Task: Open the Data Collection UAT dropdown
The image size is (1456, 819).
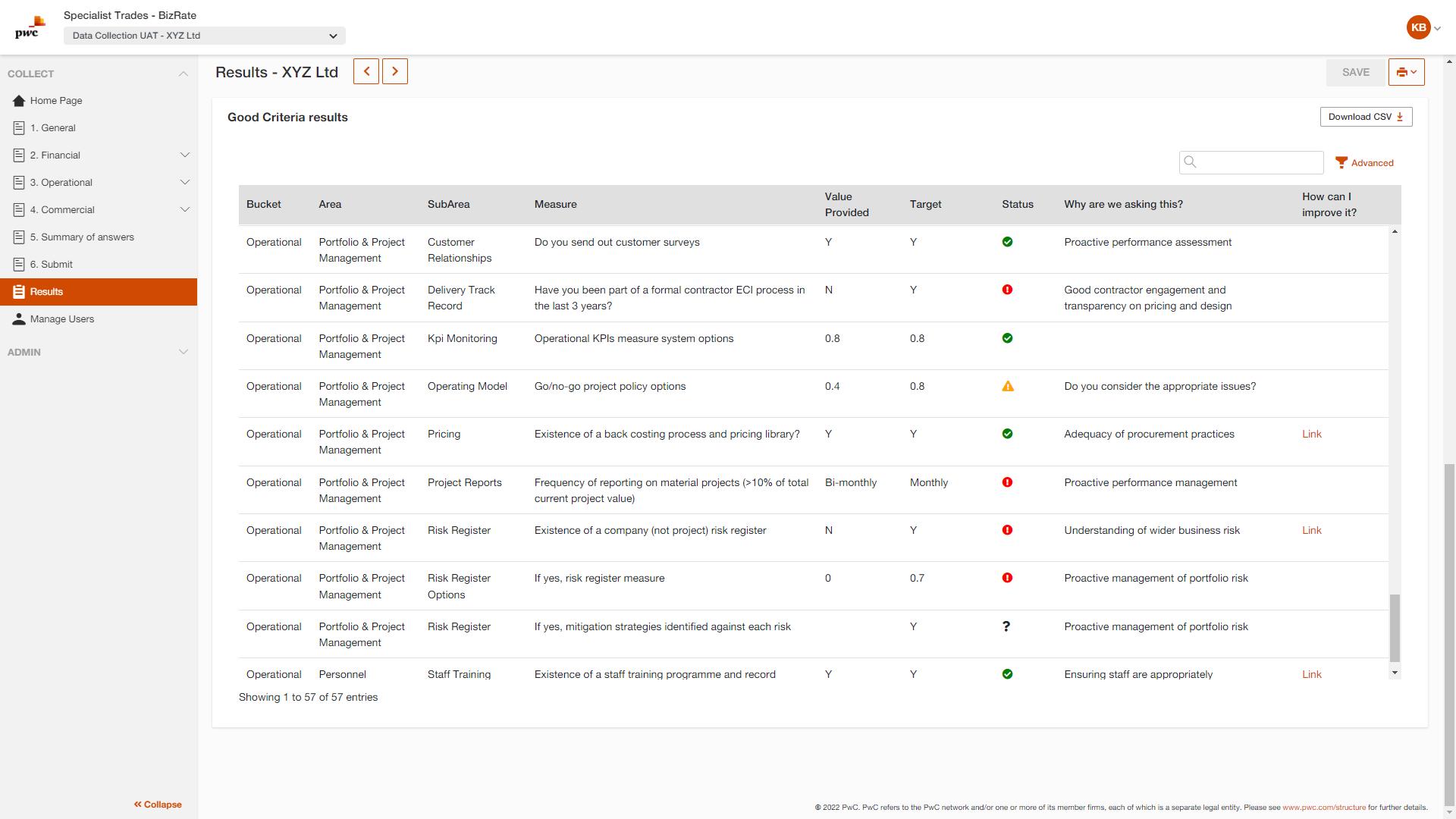Action: tap(204, 36)
